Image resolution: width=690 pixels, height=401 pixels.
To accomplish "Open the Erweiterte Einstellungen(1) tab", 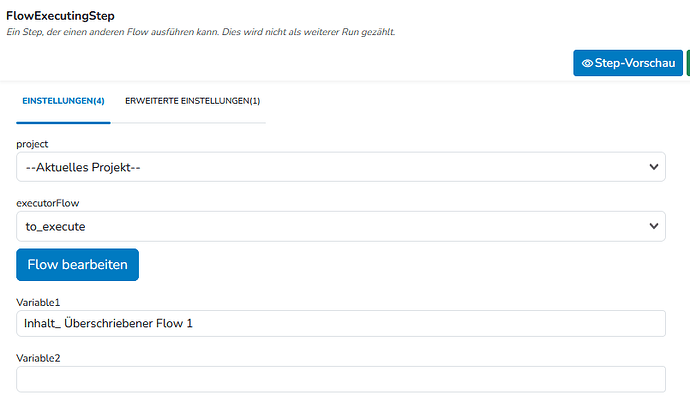I will coord(192,101).
